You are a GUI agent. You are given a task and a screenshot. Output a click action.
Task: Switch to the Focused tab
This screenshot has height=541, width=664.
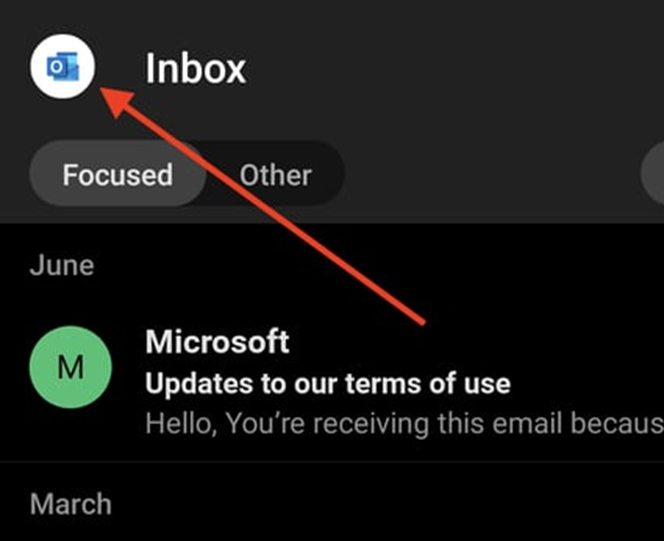pos(118,174)
